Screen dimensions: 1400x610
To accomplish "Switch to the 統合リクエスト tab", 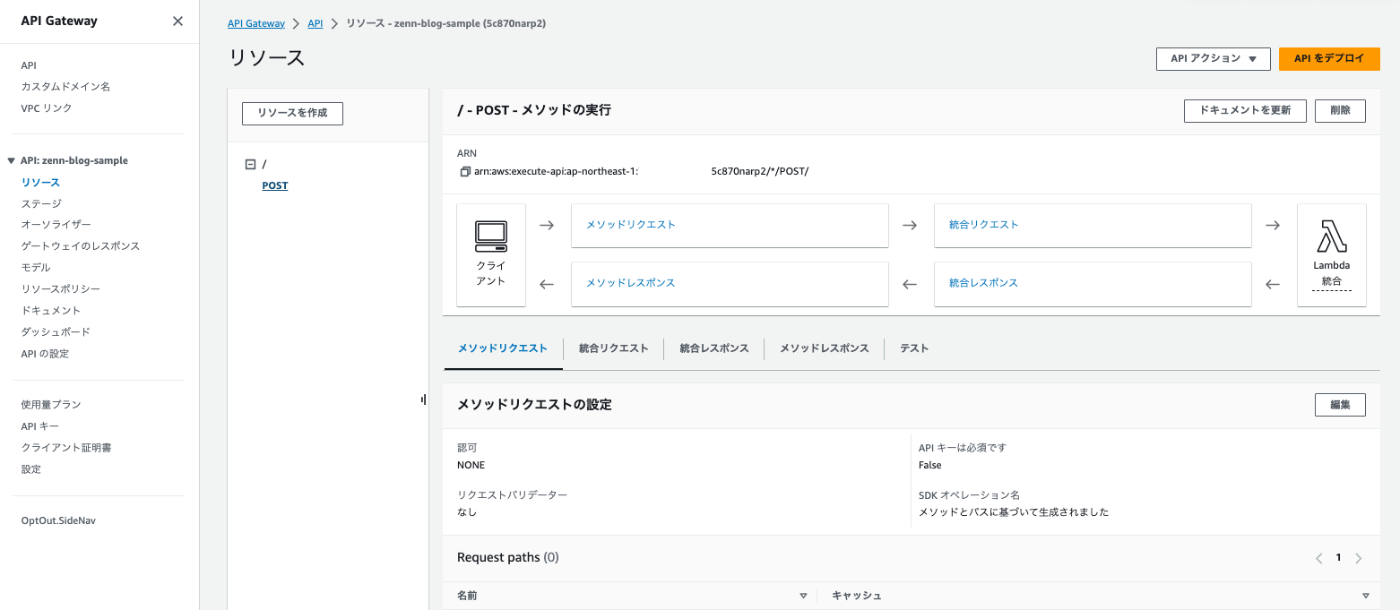I will [x=613, y=348].
